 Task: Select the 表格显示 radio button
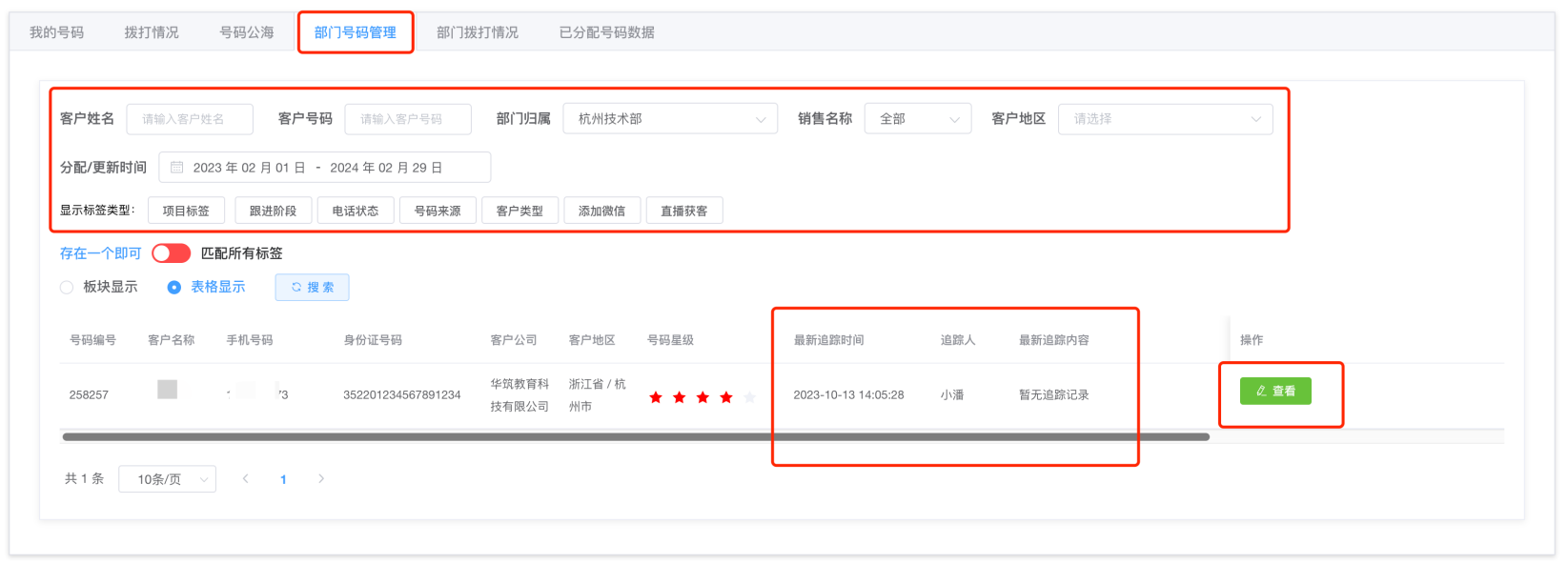coord(174,288)
